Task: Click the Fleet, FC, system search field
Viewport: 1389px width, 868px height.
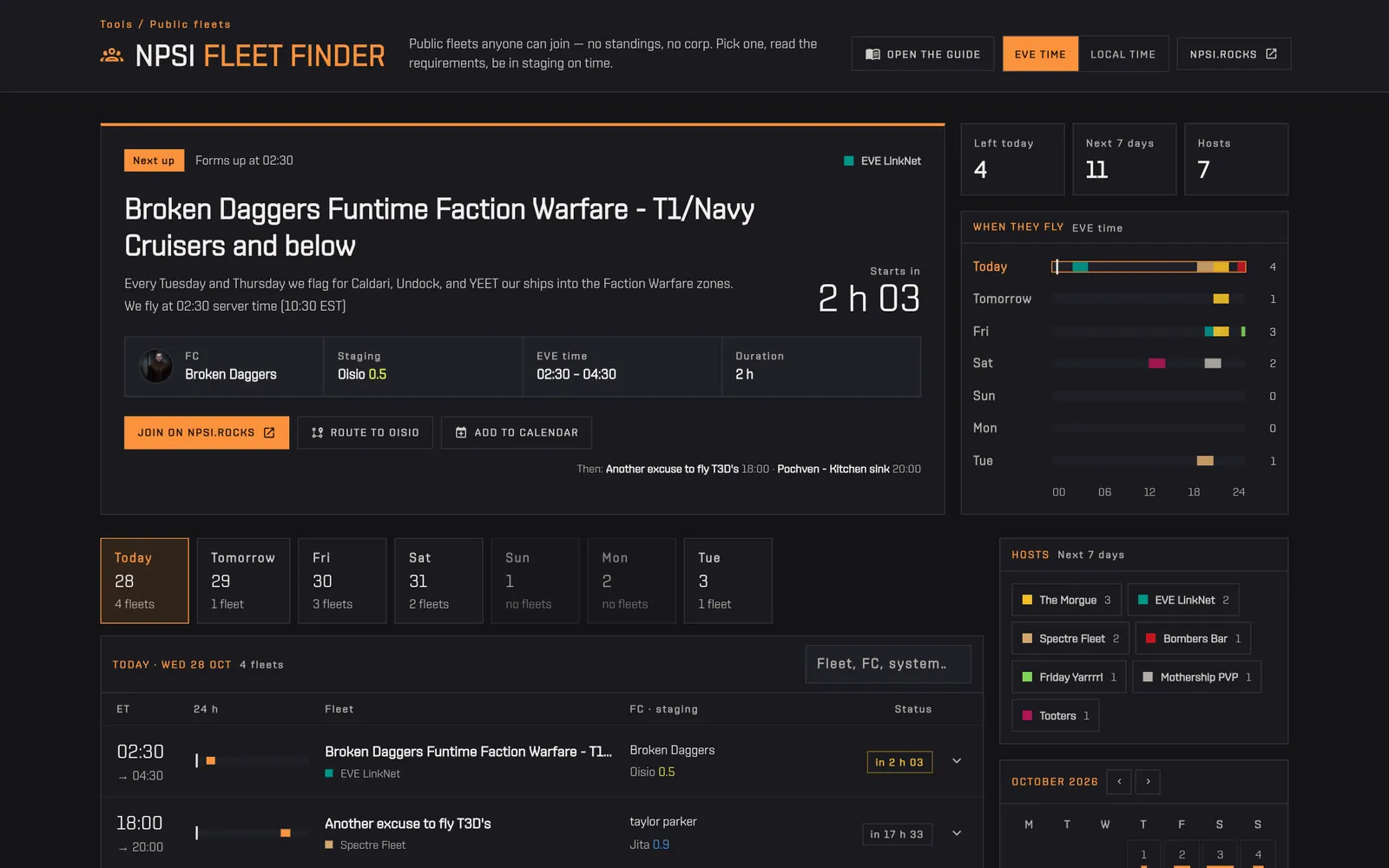Action: (x=888, y=664)
